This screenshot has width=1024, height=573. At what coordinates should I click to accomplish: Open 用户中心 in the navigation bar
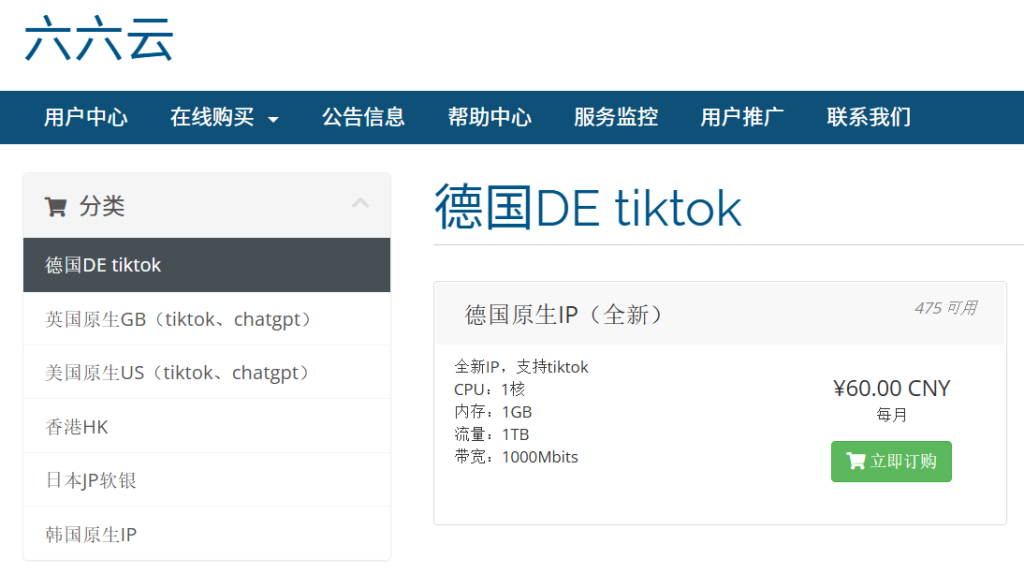pos(86,117)
